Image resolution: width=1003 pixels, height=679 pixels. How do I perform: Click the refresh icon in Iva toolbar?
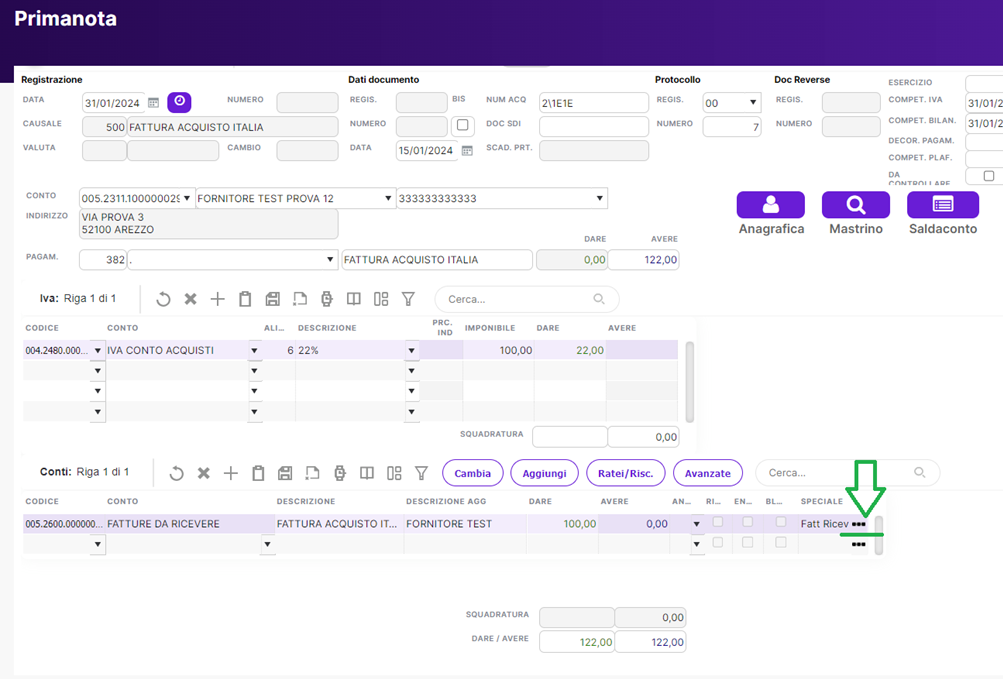click(x=163, y=299)
